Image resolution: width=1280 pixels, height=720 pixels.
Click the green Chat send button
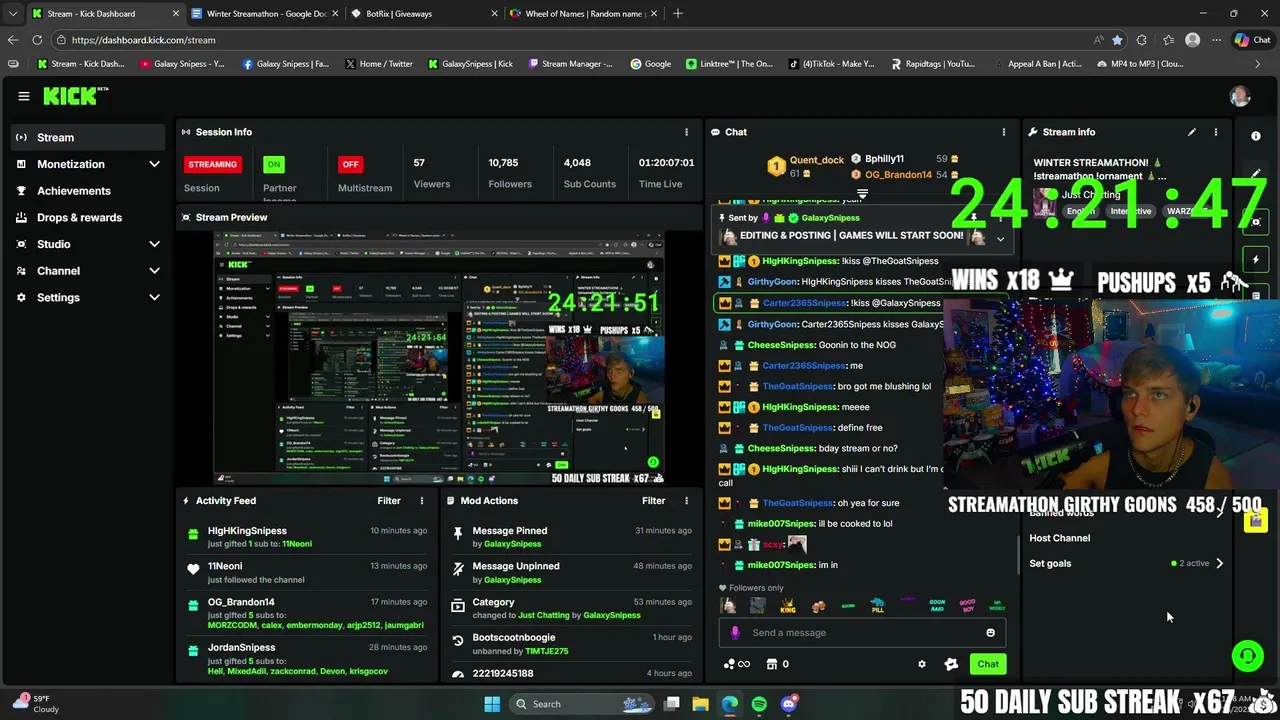[x=988, y=664]
